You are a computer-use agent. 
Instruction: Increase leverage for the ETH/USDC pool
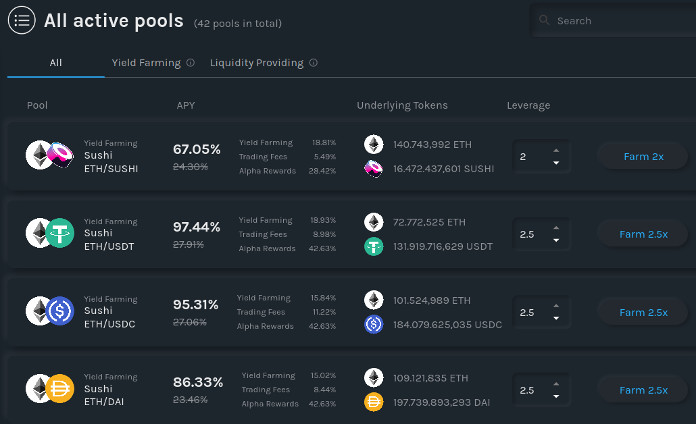tap(556, 306)
